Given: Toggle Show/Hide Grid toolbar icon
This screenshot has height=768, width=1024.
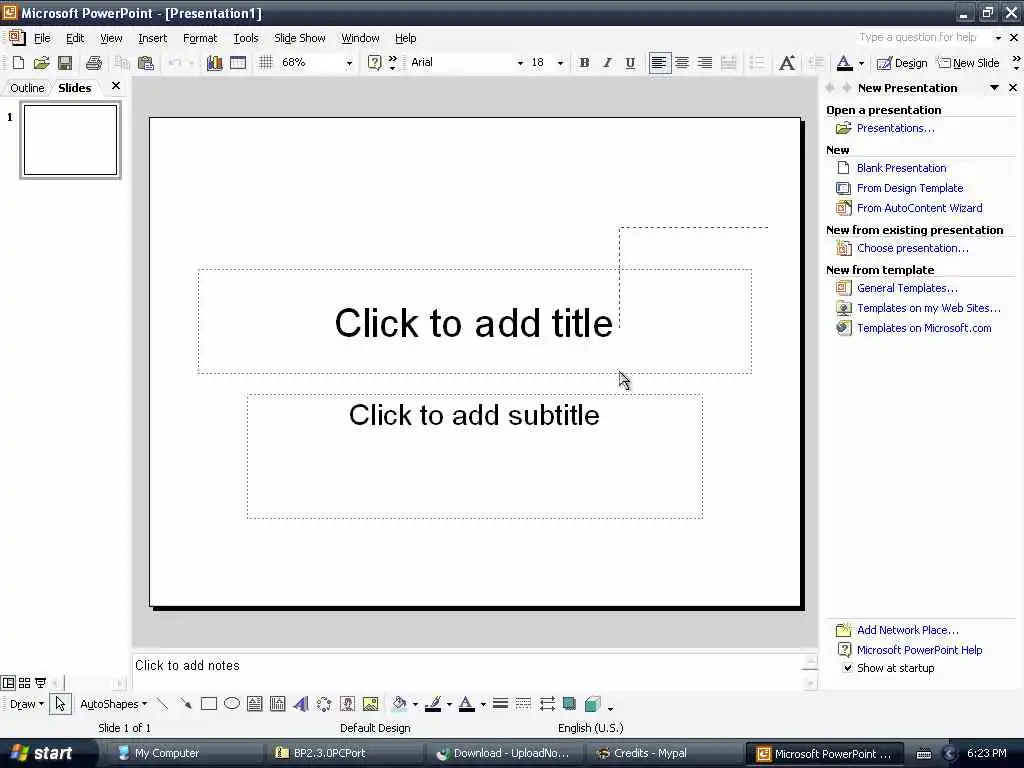Looking at the screenshot, I should [266, 63].
